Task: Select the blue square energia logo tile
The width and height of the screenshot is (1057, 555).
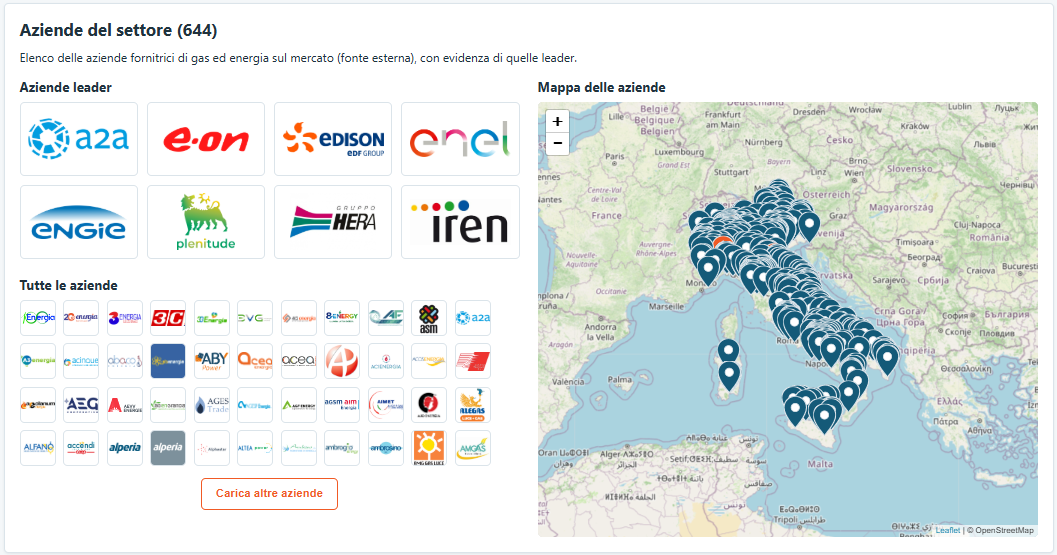Action: click(168, 361)
